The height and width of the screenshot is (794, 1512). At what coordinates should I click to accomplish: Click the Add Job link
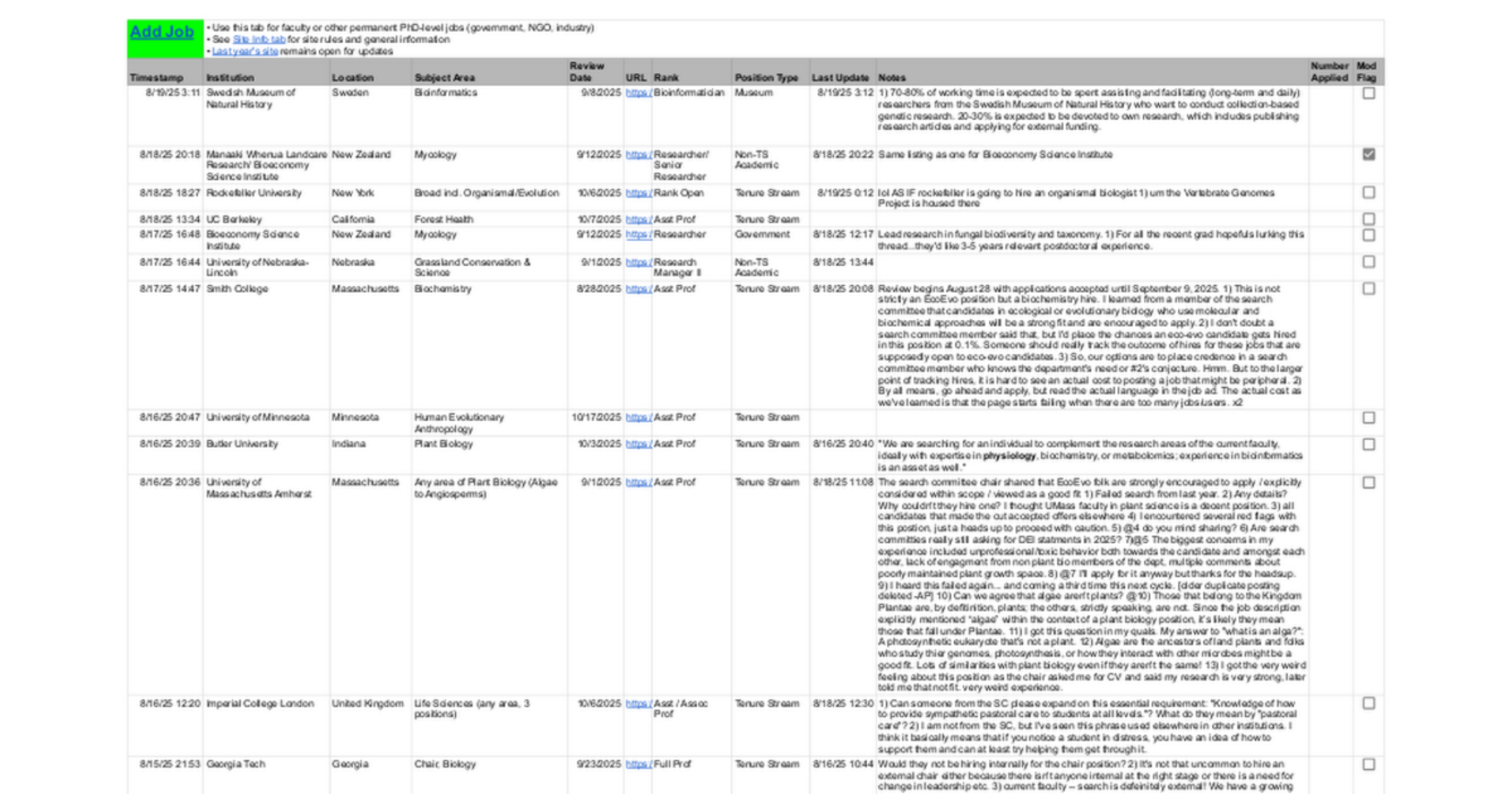point(162,32)
